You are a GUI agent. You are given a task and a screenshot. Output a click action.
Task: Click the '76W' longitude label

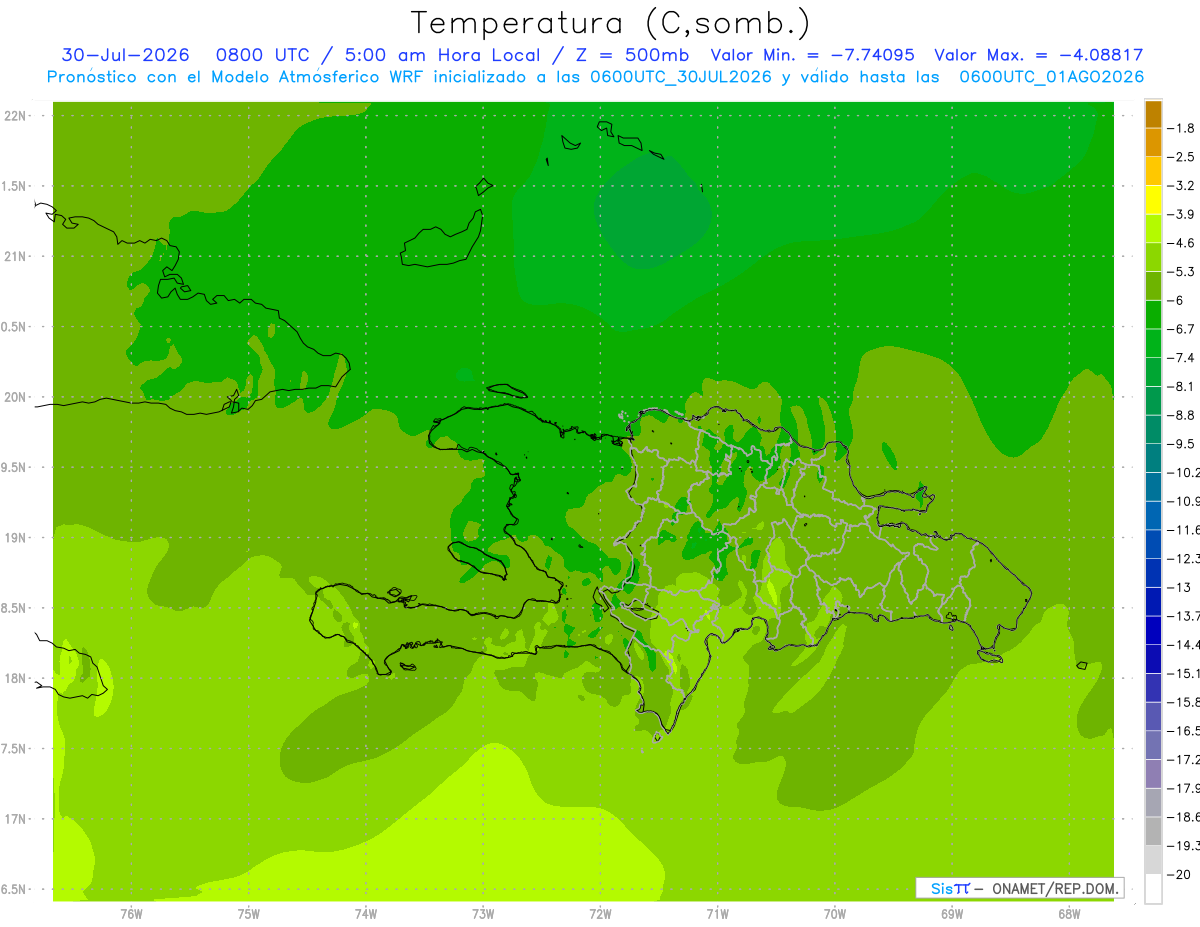tap(131, 914)
